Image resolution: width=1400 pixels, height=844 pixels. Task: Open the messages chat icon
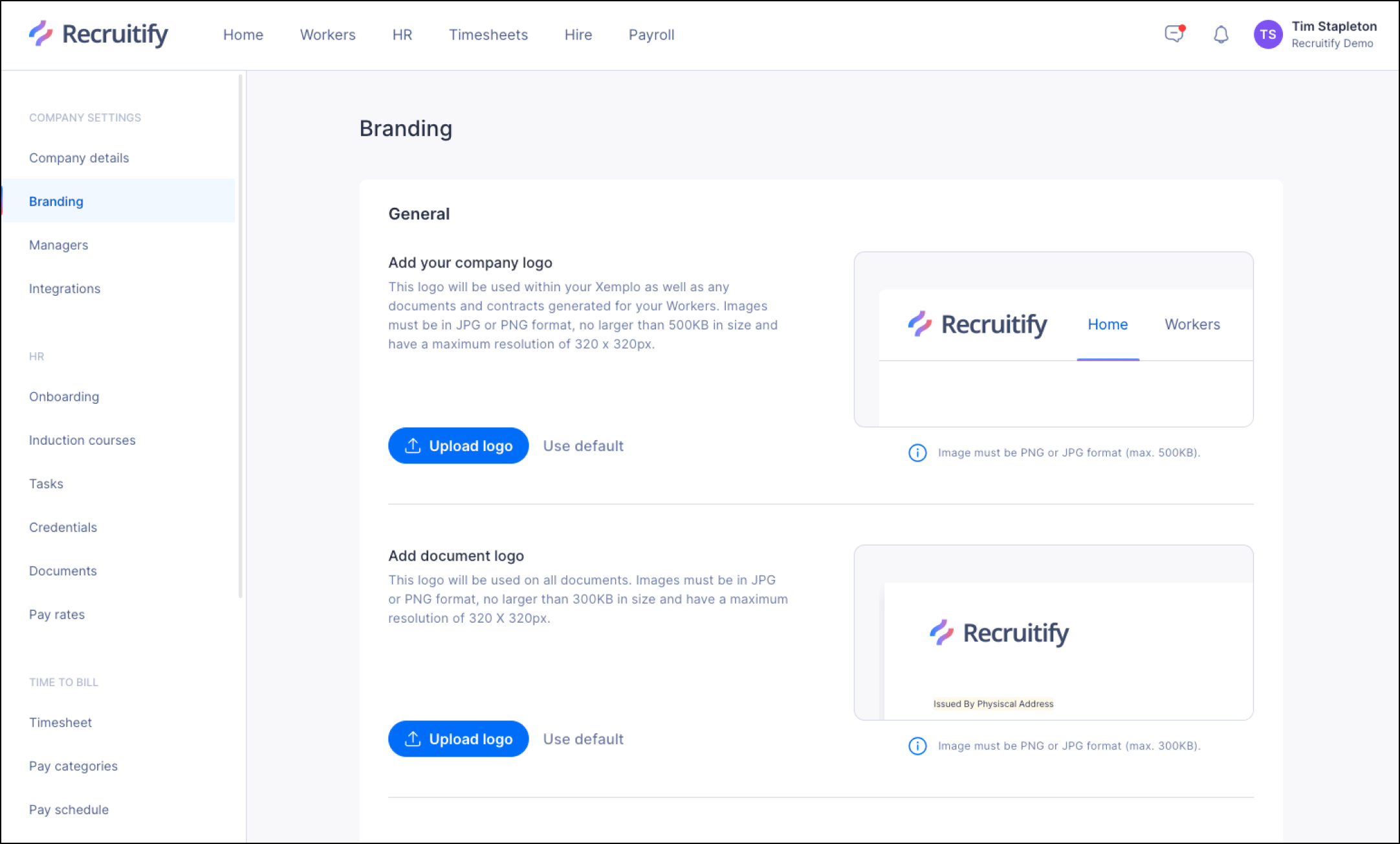click(1174, 34)
